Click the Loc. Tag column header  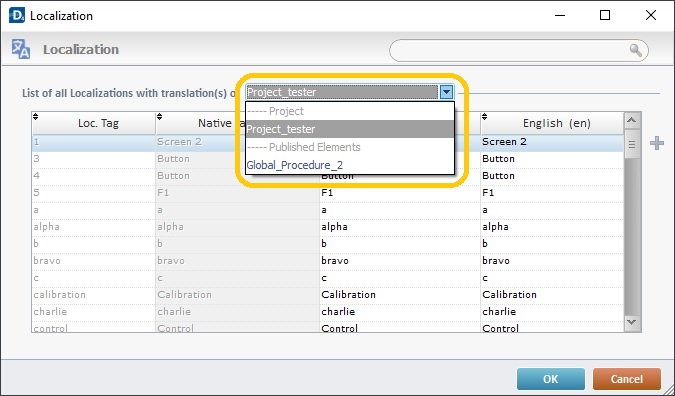click(x=93, y=123)
